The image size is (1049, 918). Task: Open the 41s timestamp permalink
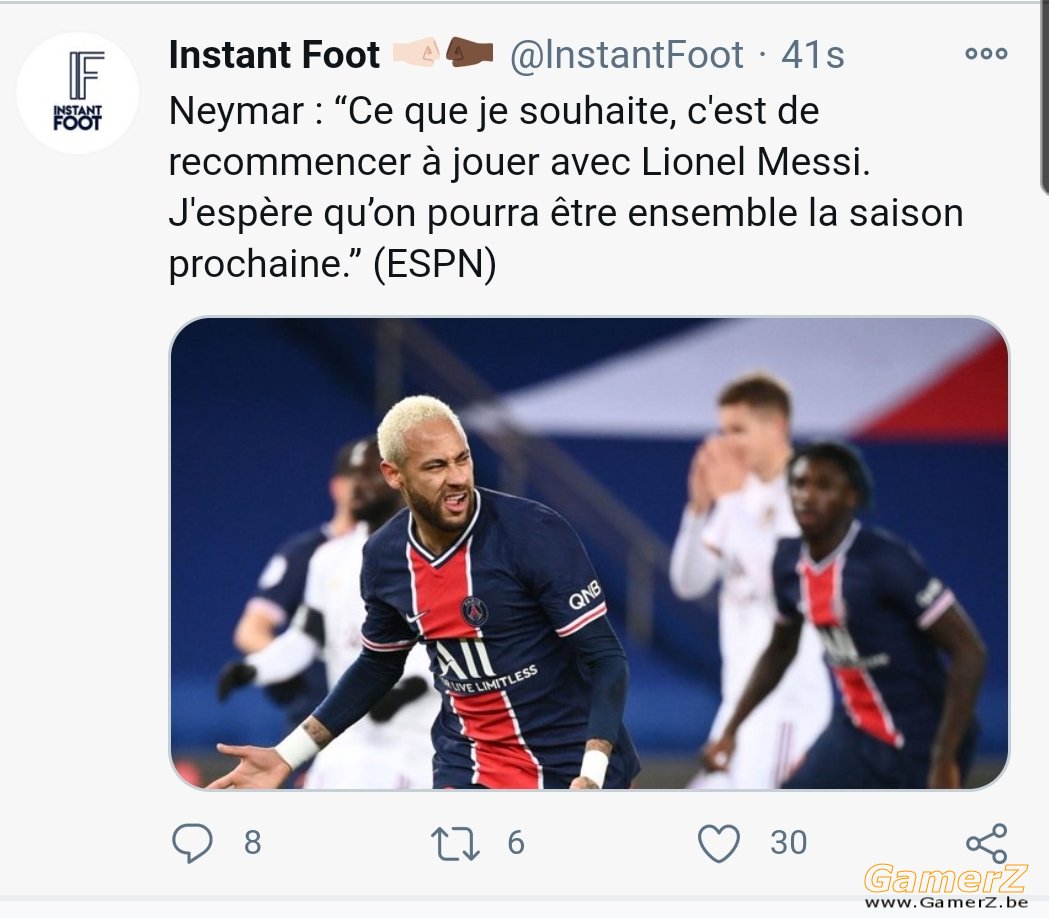[x=812, y=54]
